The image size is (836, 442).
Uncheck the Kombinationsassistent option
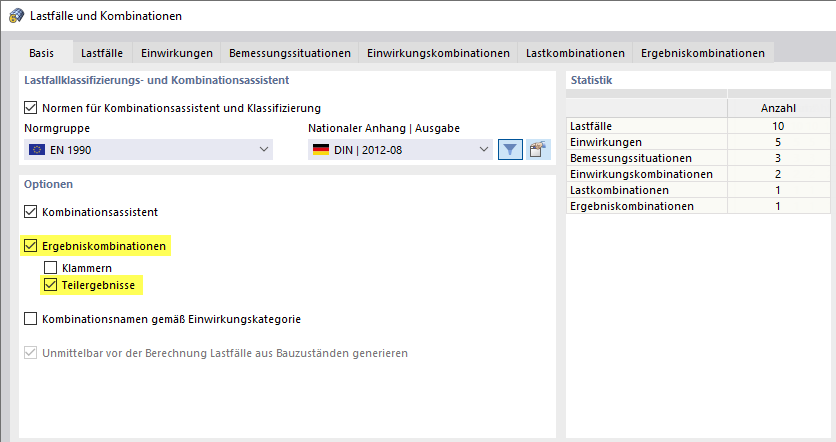(30, 212)
